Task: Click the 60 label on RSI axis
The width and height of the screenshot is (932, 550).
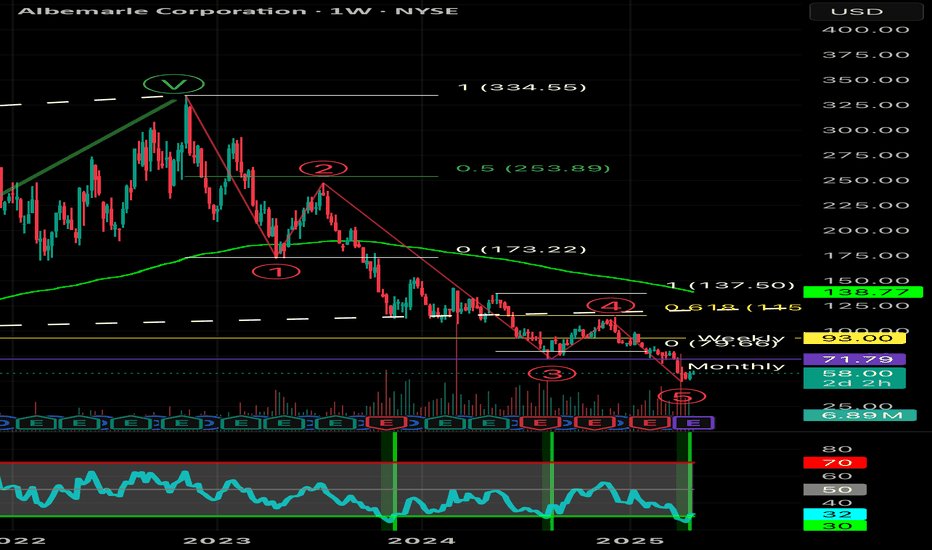Action: [837, 476]
